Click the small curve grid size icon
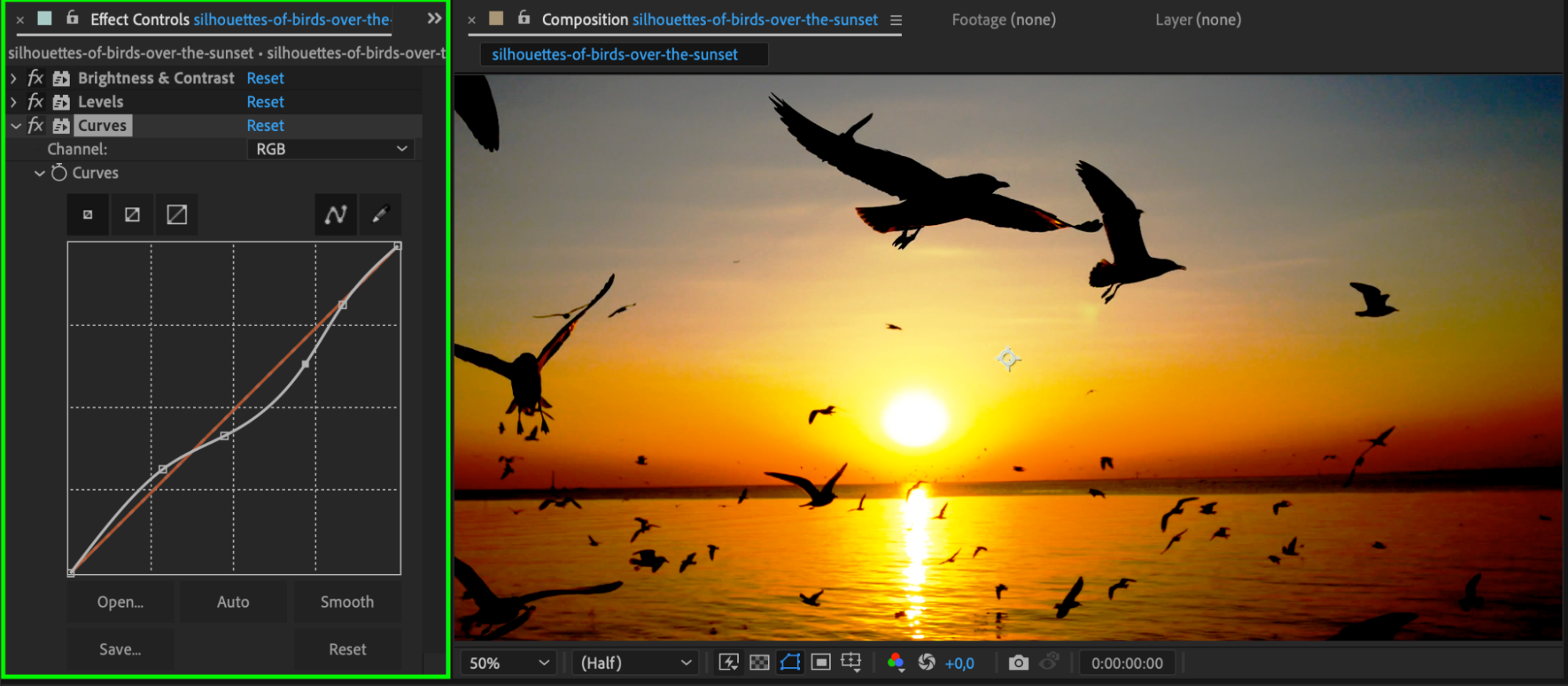This screenshot has height=686, width=1568. 88,214
